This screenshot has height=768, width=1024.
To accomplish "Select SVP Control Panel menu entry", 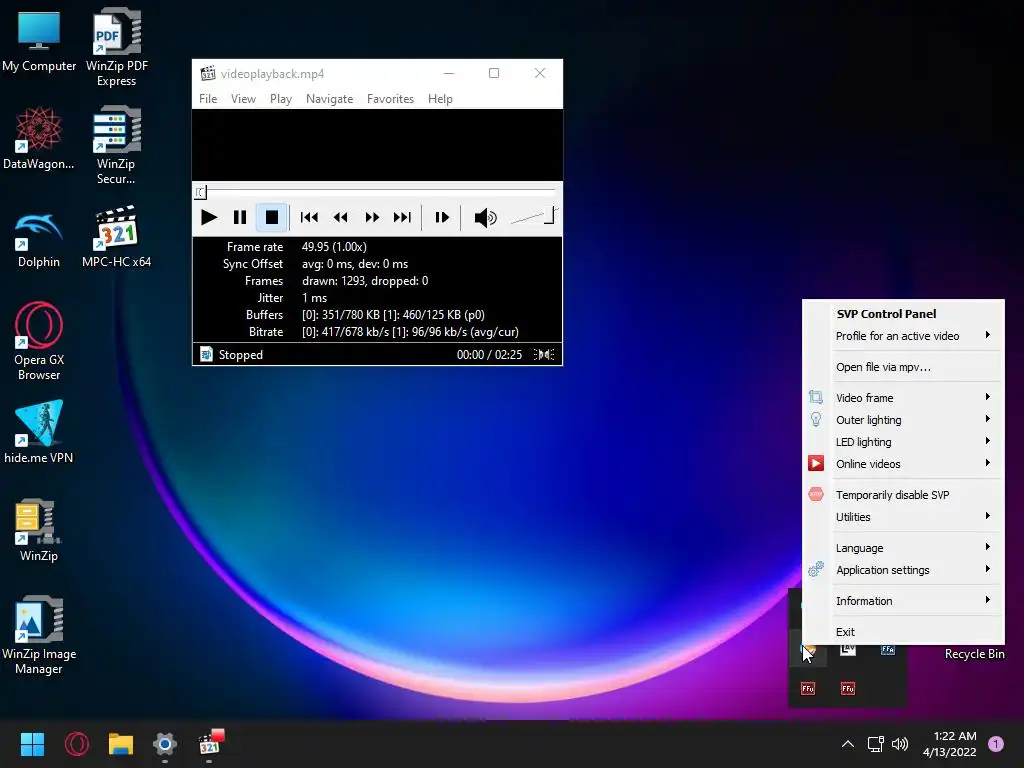I will coord(886,314).
